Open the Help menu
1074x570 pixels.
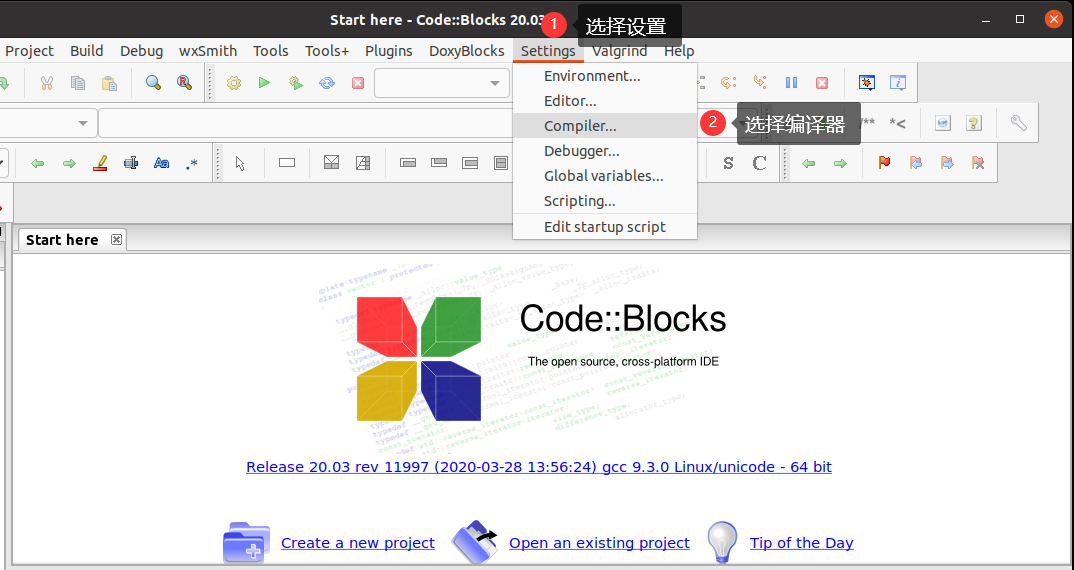point(679,51)
